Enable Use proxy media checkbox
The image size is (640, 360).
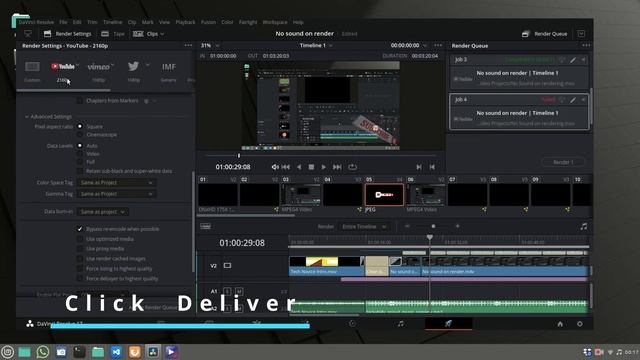tap(80, 249)
